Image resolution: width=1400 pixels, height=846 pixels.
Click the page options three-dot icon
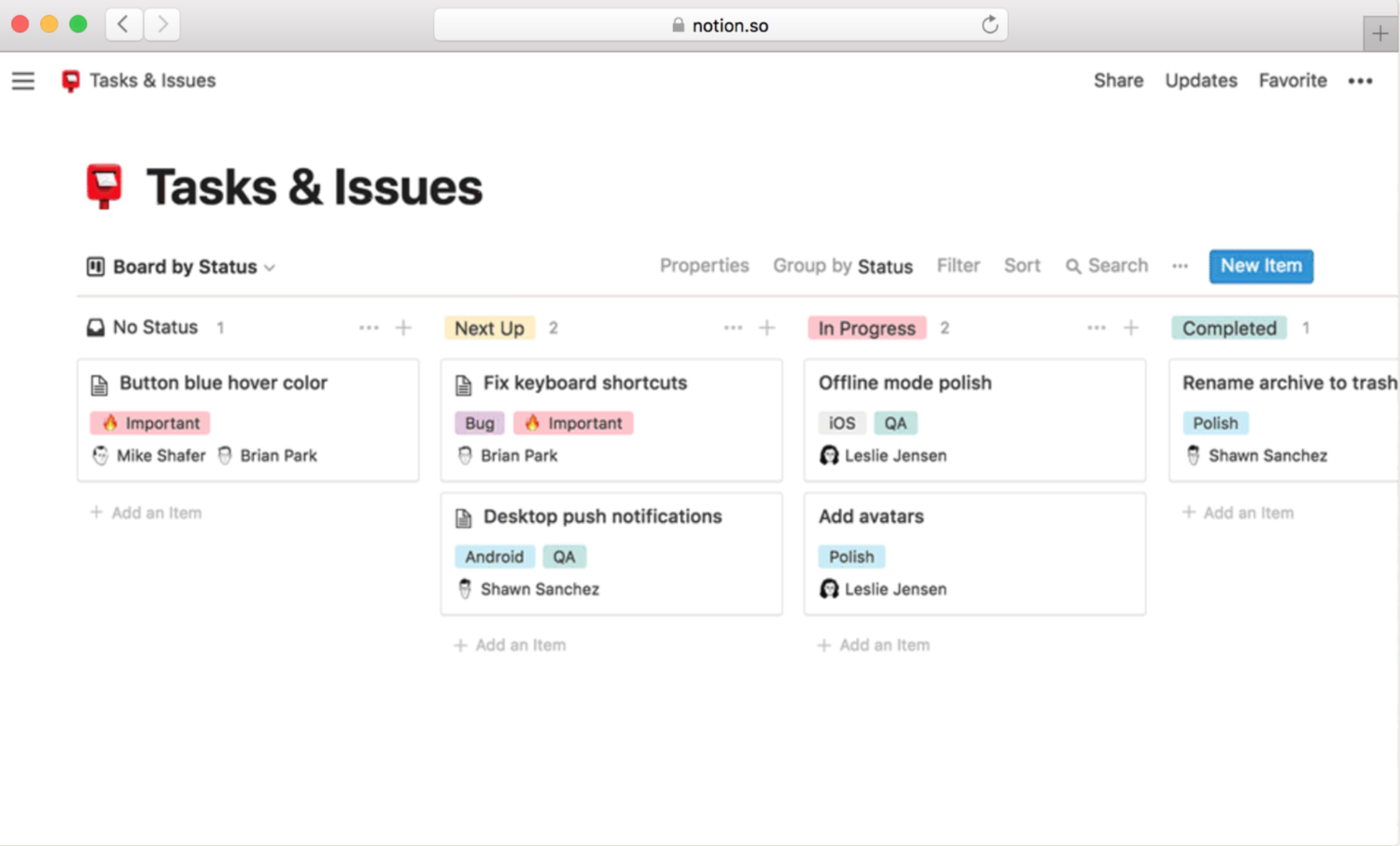click(x=1360, y=81)
